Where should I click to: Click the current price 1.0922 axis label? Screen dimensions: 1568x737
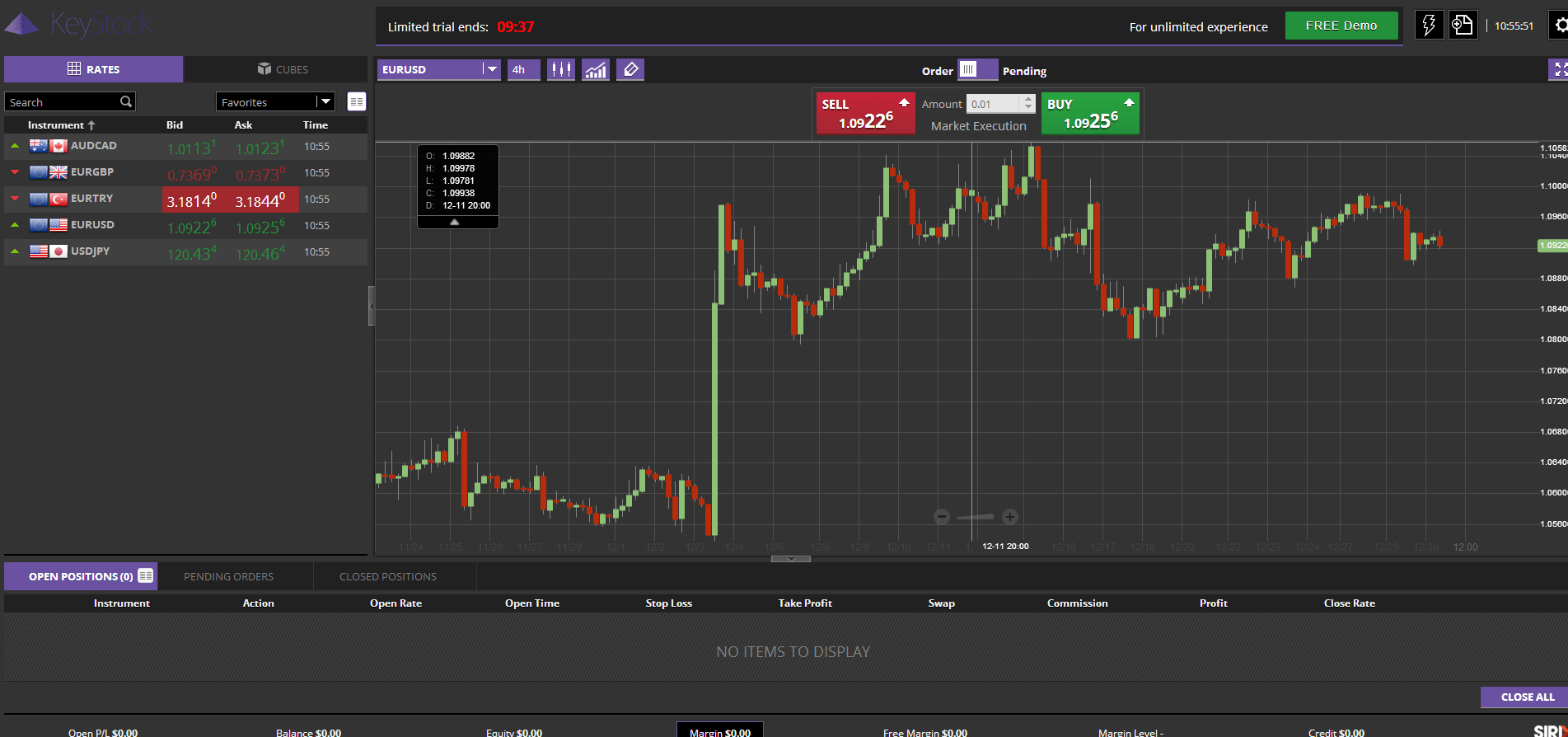pyautogui.click(x=1553, y=246)
